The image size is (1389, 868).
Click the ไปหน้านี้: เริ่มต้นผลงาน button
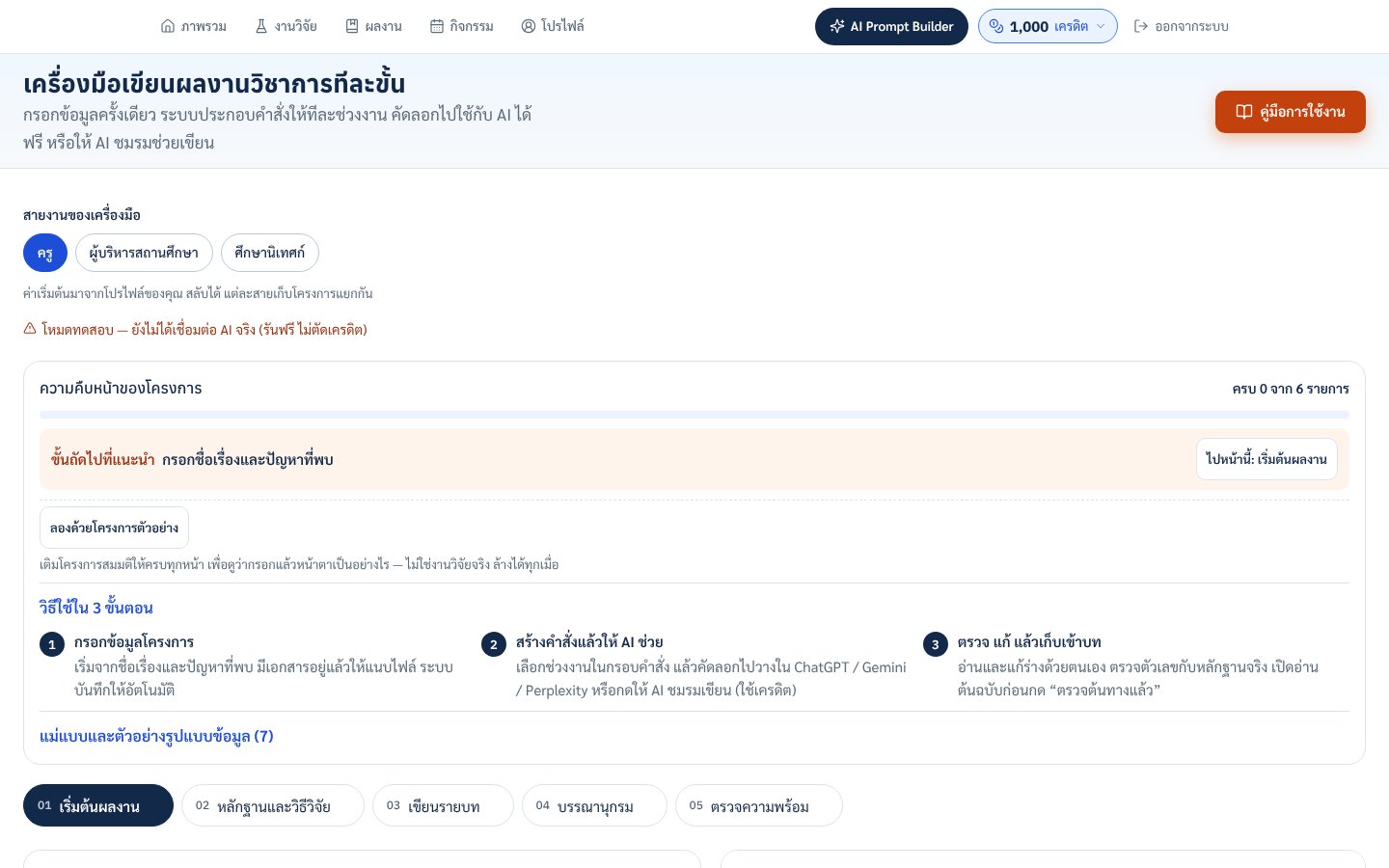tap(1266, 459)
